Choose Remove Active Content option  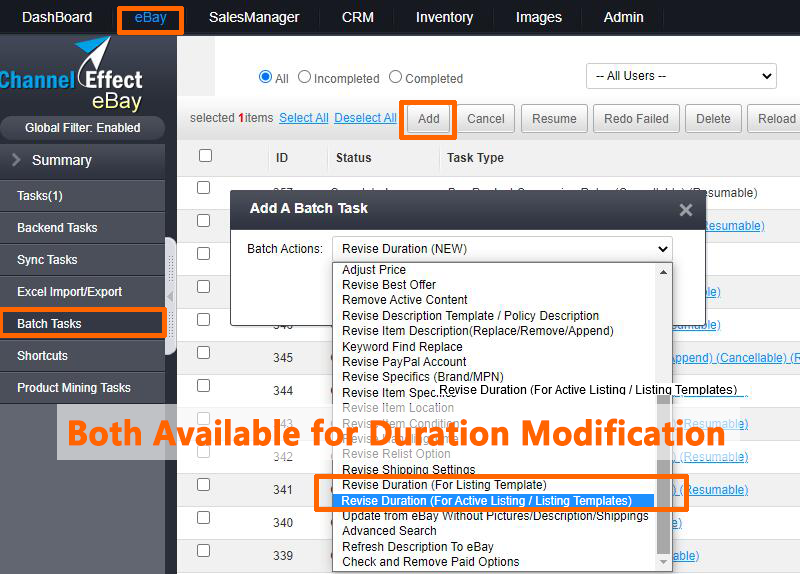(405, 300)
